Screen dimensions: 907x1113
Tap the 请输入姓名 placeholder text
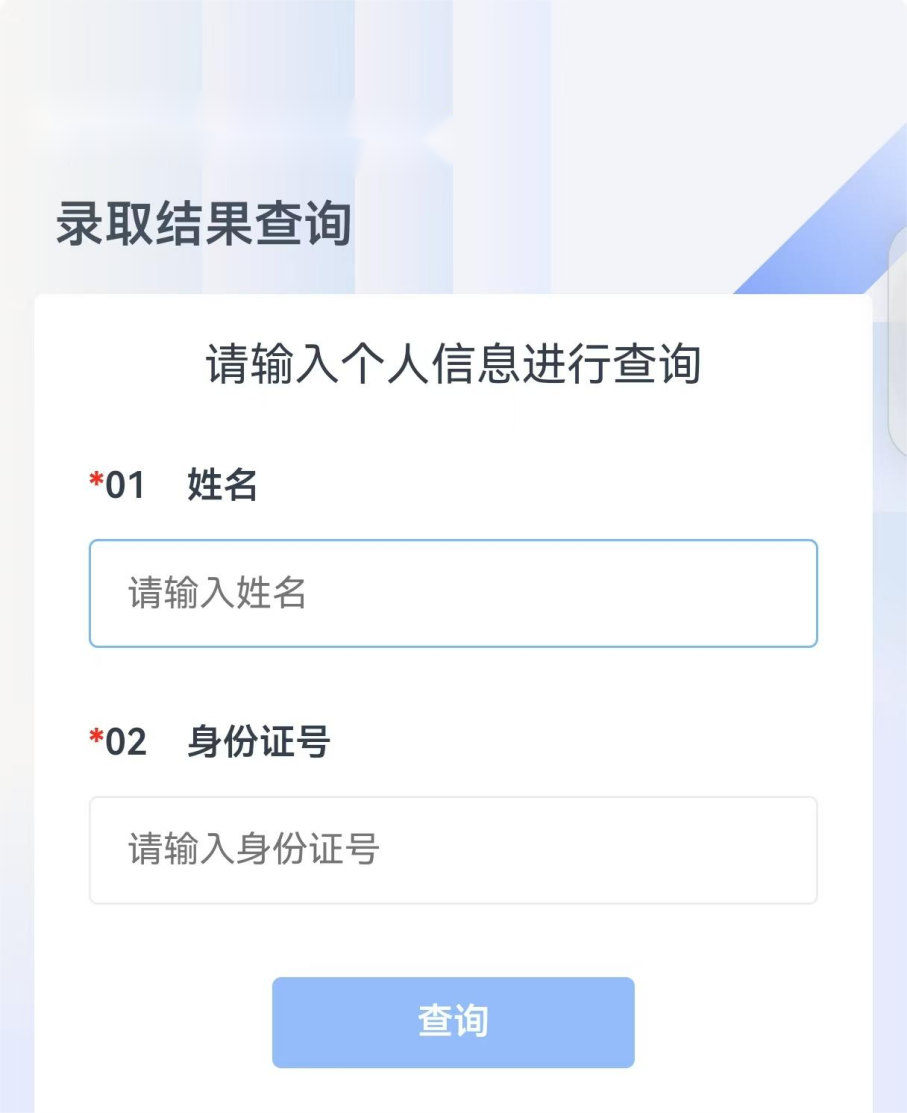(x=217, y=594)
